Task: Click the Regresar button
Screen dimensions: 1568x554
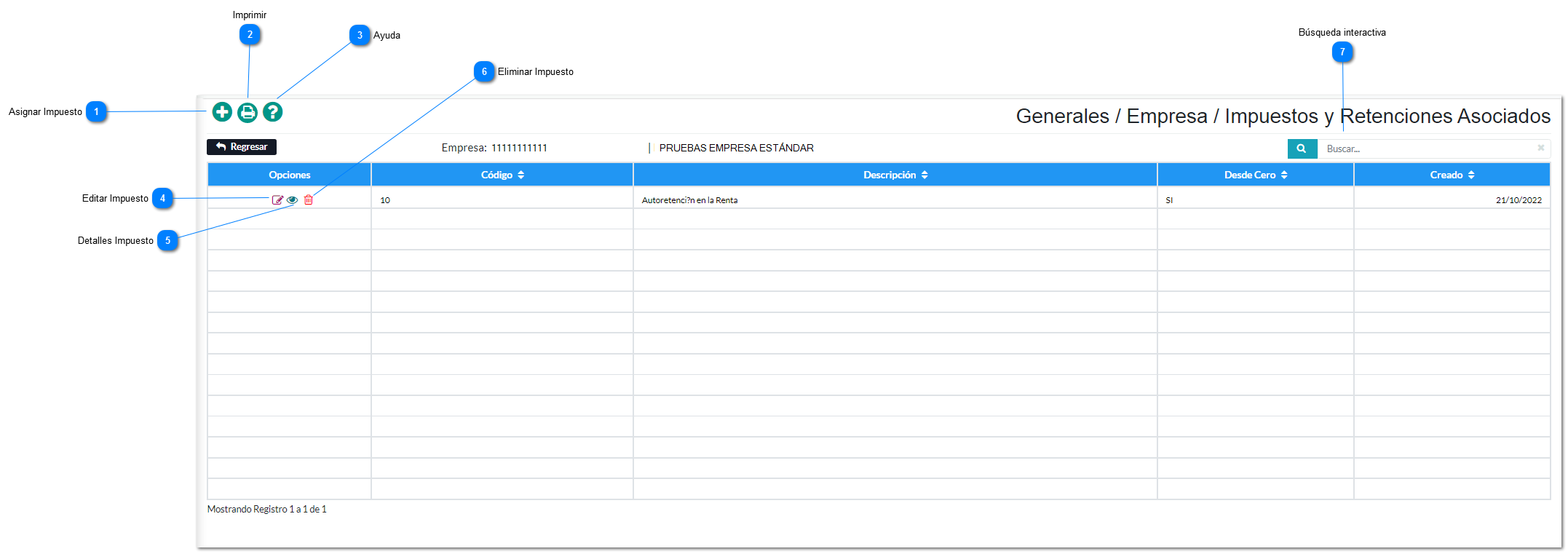Action: [242, 147]
